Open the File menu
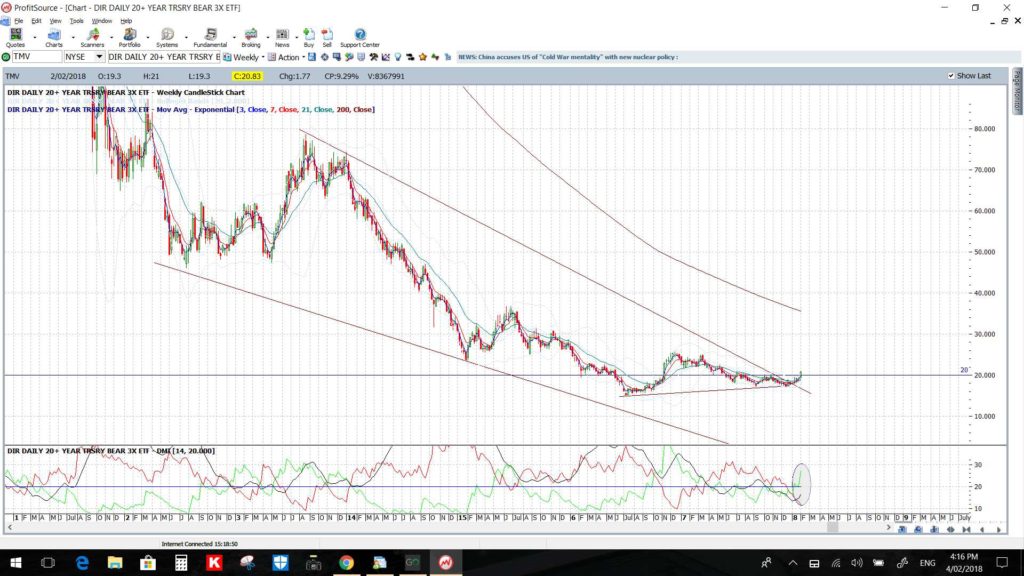1024x576 pixels. tap(19, 21)
